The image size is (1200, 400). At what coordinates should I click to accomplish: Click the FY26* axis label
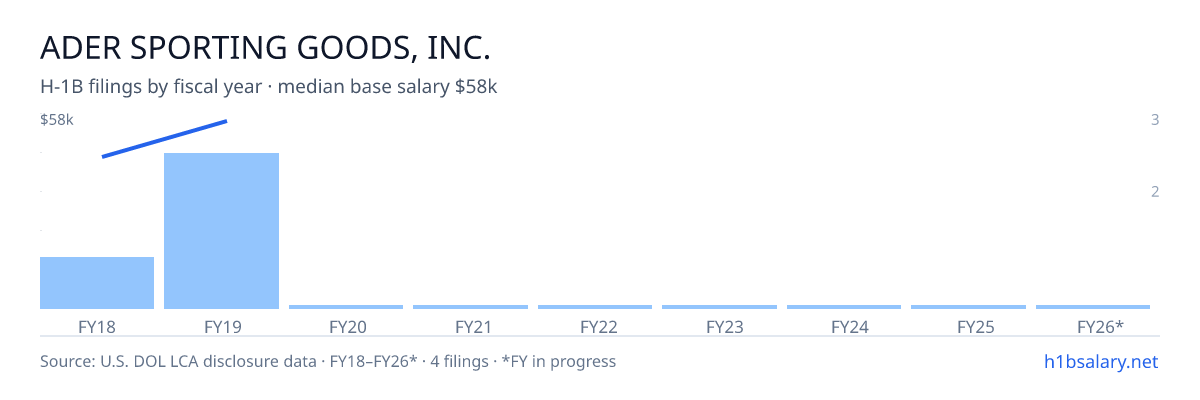(x=1100, y=326)
